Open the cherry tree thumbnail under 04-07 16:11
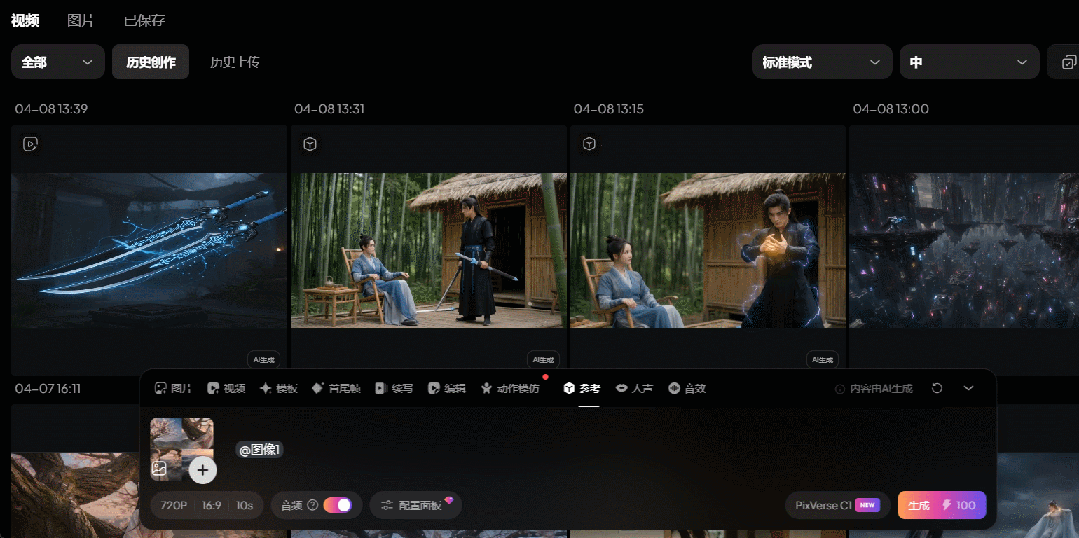The image size is (1079, 538). [x=76, y=495]
